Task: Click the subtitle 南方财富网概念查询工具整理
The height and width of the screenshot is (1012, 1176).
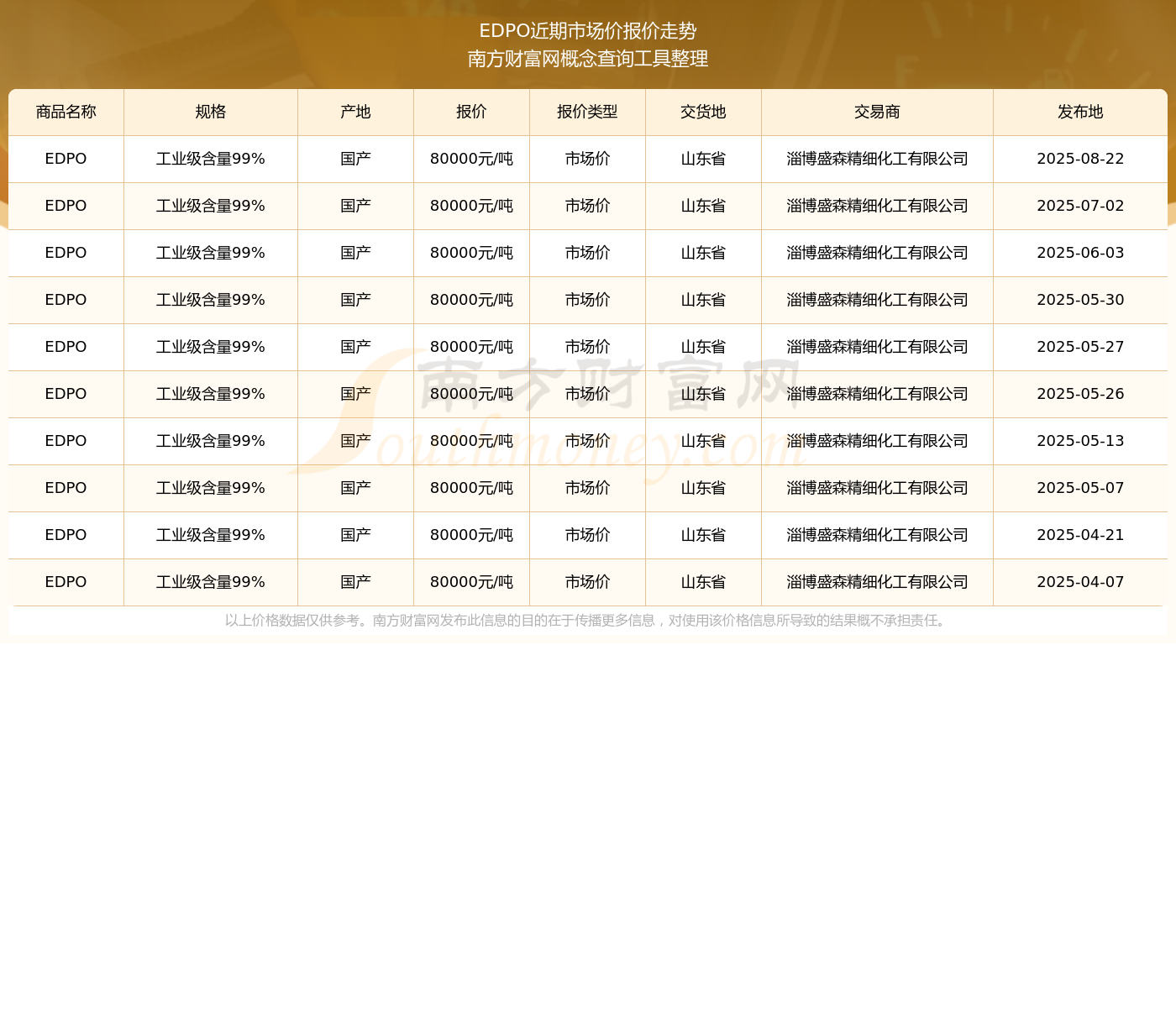Action: point(588,59)
